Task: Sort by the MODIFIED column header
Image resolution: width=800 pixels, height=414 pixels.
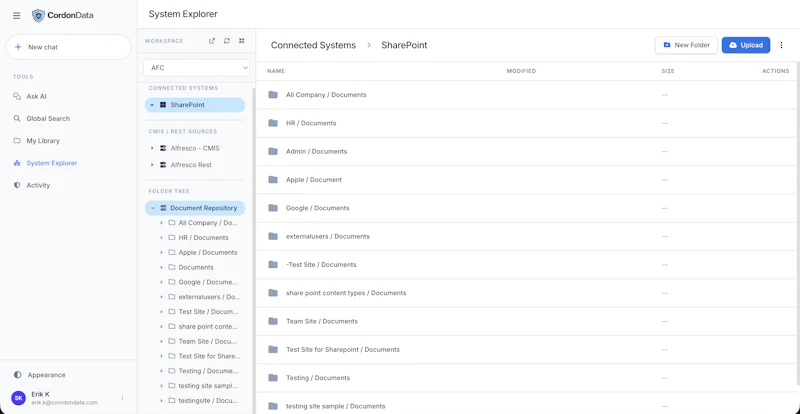Action: coord(521,71)
